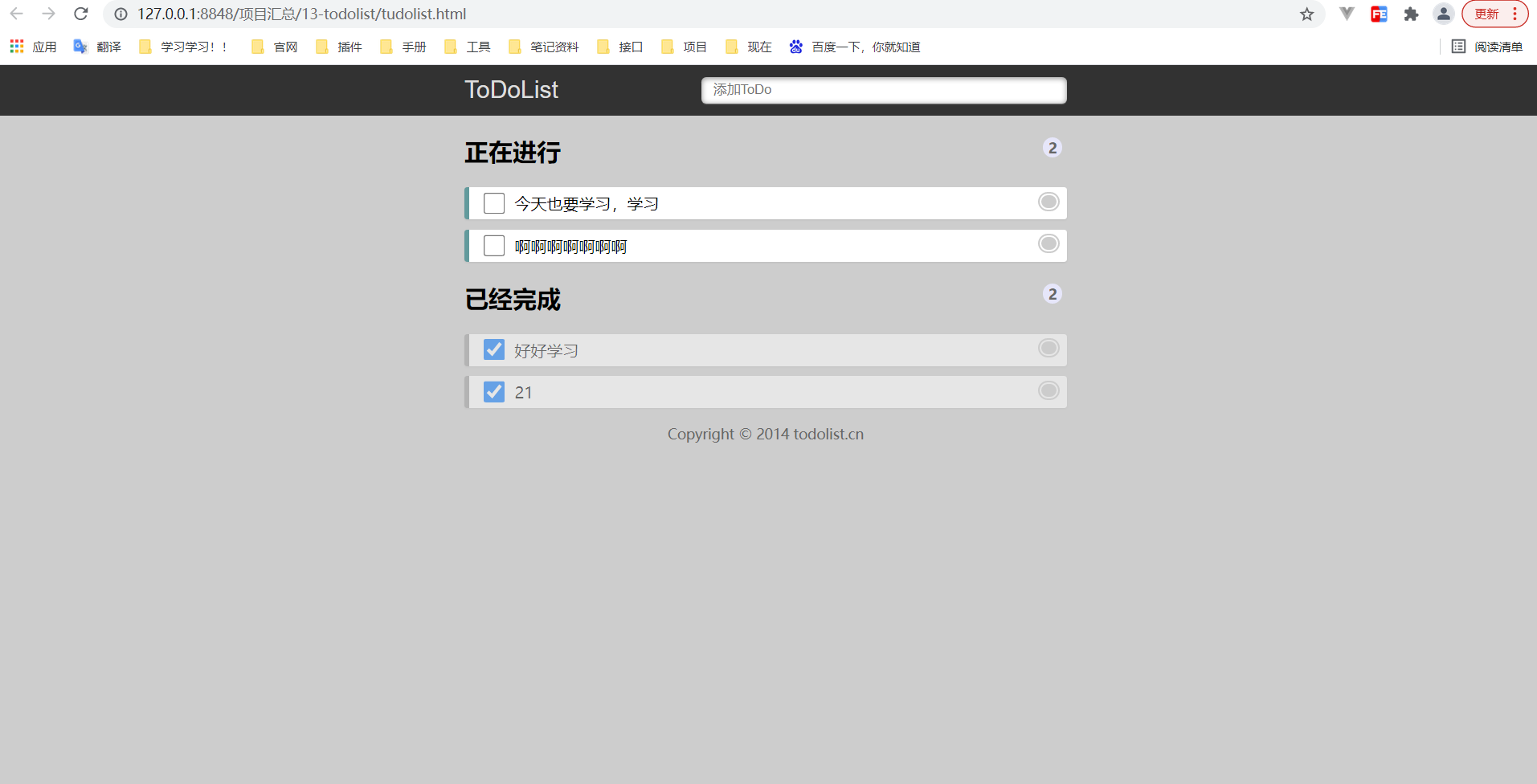
Task: Uncheck the completed 21 item
Action: [493, 391]
